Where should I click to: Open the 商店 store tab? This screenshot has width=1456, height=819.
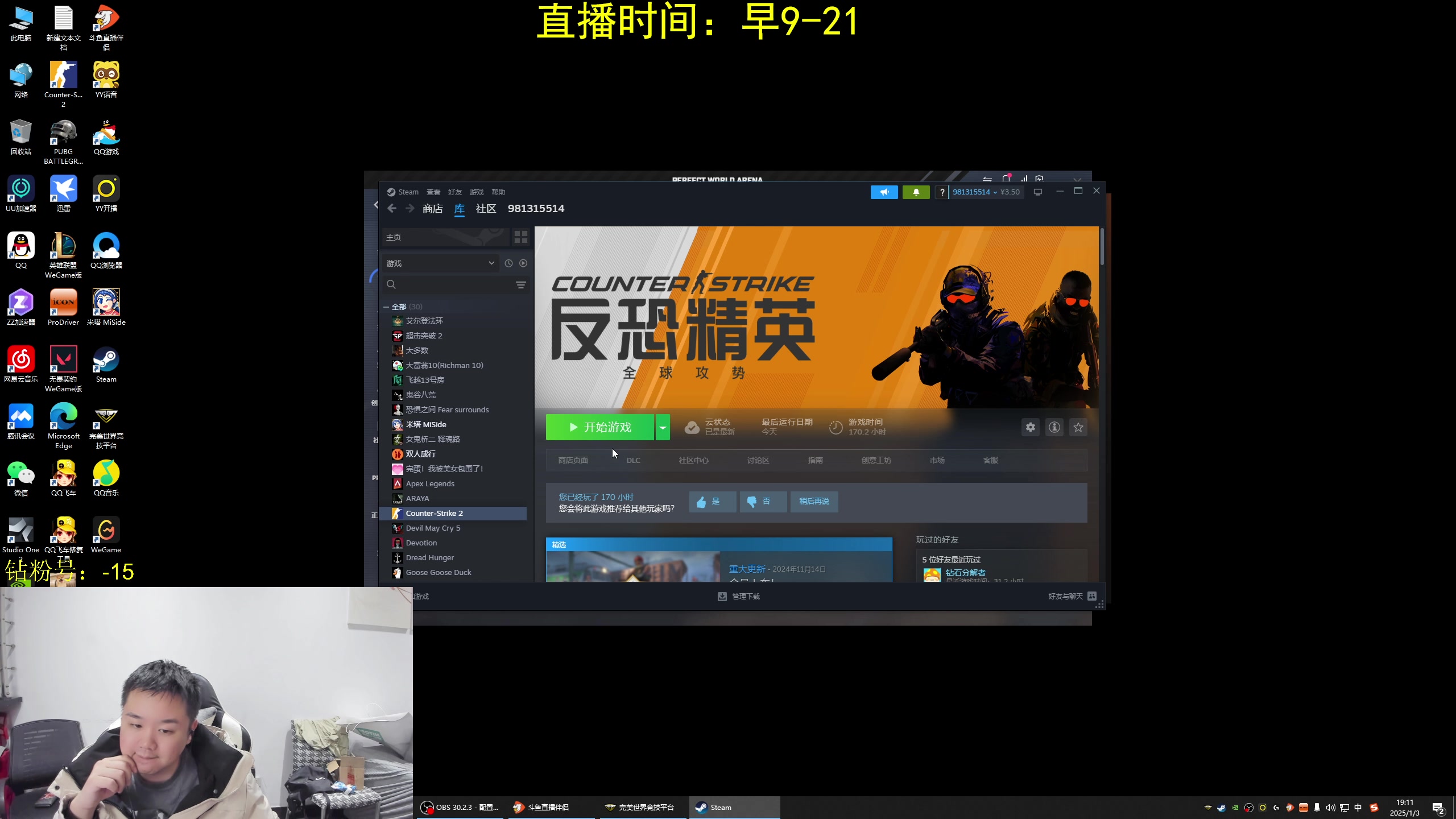click(432, 209)
